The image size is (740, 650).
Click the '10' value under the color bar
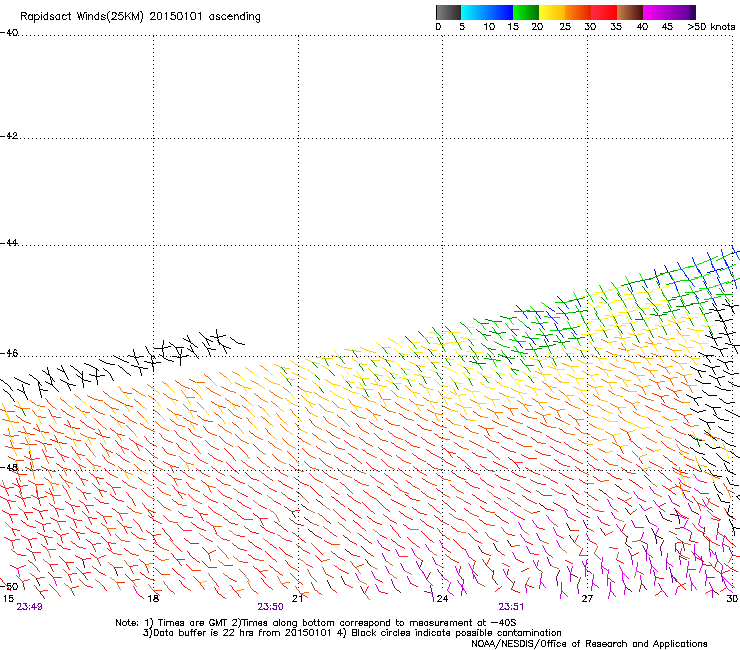pos(489,27)
